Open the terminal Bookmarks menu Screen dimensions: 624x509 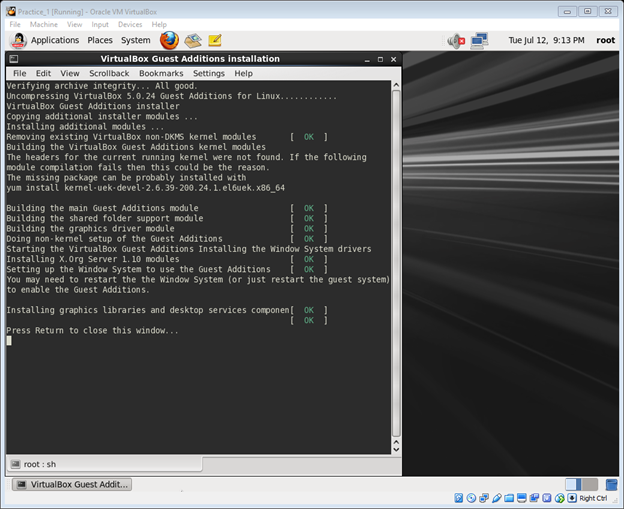[x=161, y=73]
